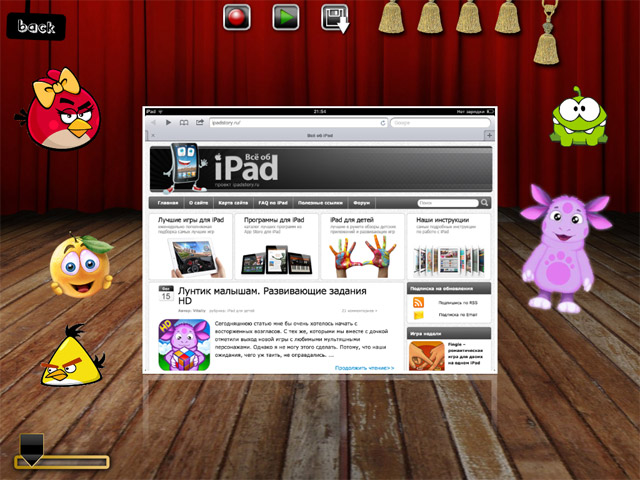Start recording with the red record button

coord(237,17)
